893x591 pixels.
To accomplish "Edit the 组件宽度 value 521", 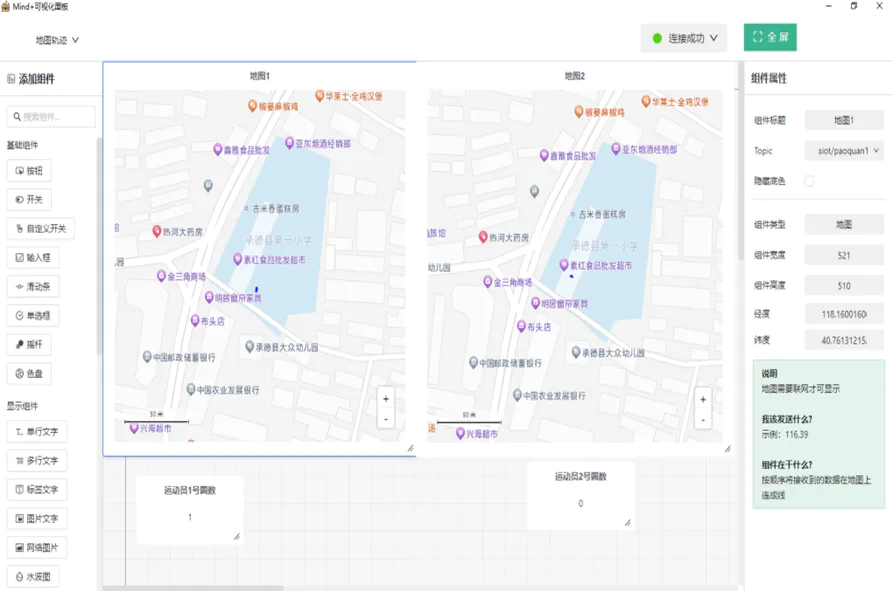I will [x=844, y=256].
